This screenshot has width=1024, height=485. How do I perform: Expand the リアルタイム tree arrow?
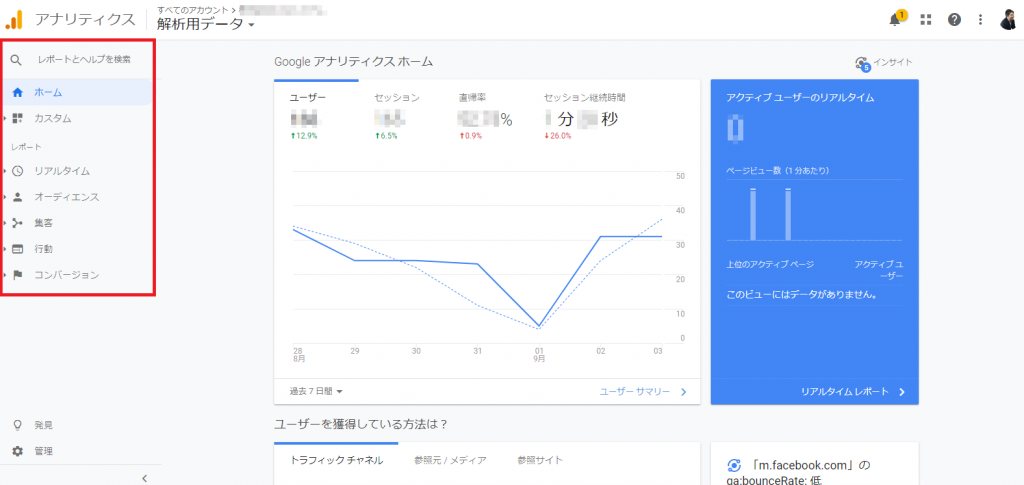coord(5,171)
